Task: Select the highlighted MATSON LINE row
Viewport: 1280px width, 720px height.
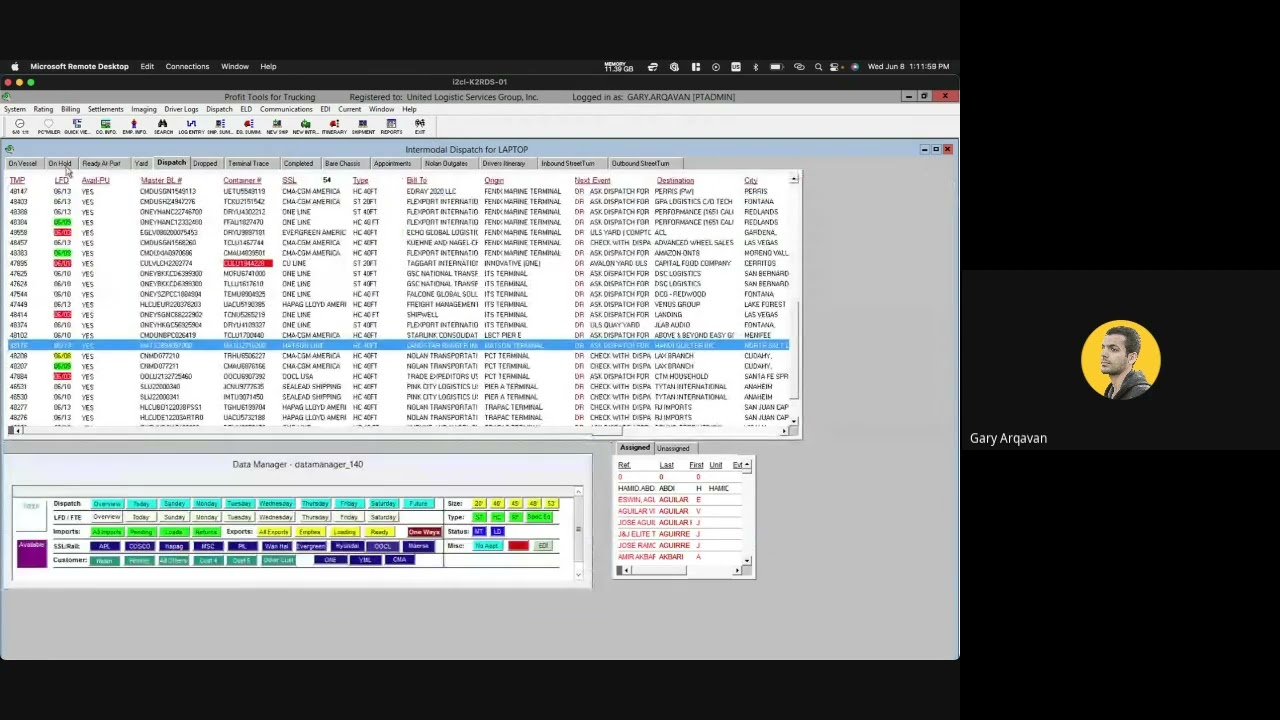Action: point(398,346)
